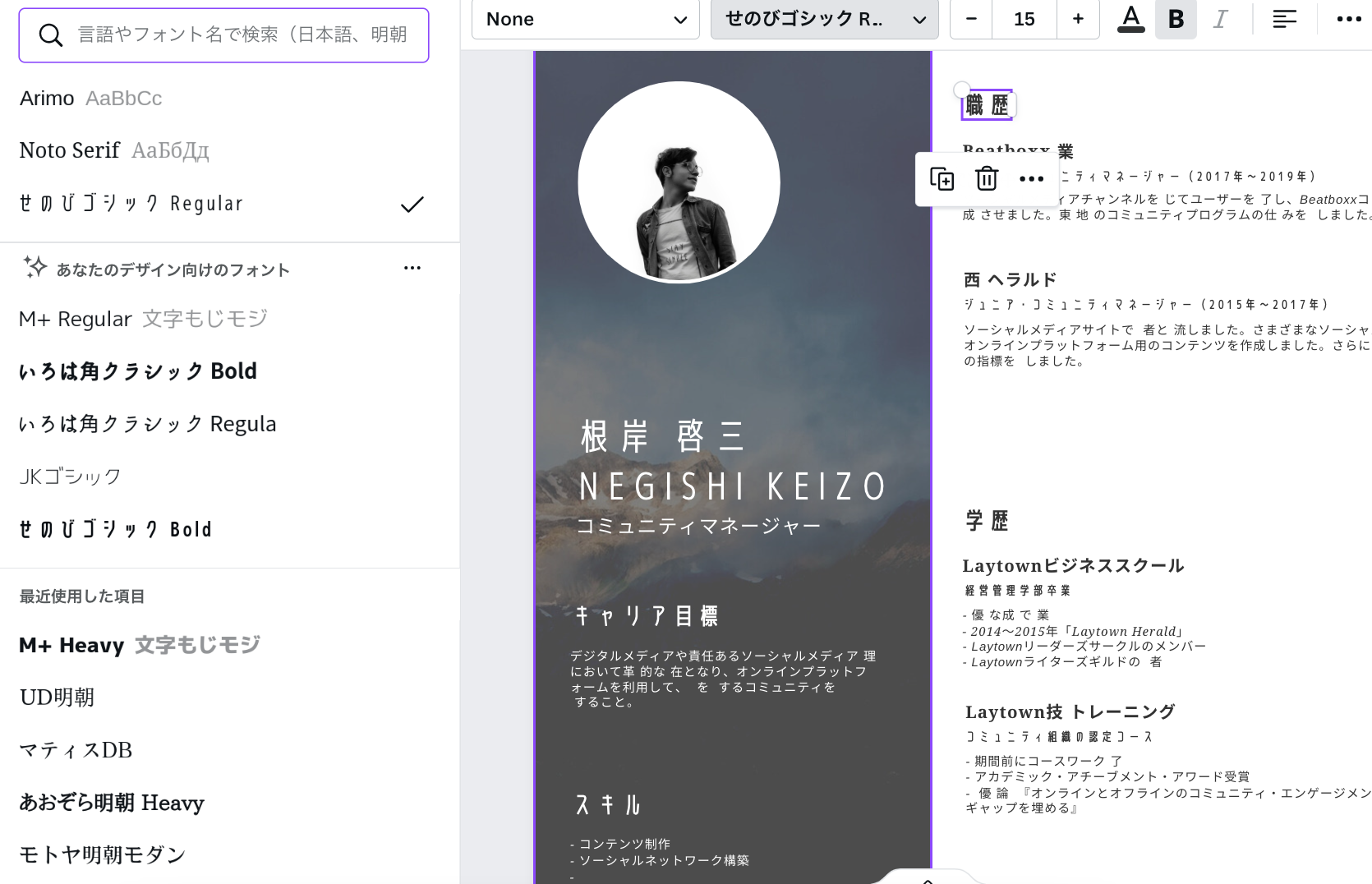Choose いろは角クラシック Bold font

coord(138,371)
